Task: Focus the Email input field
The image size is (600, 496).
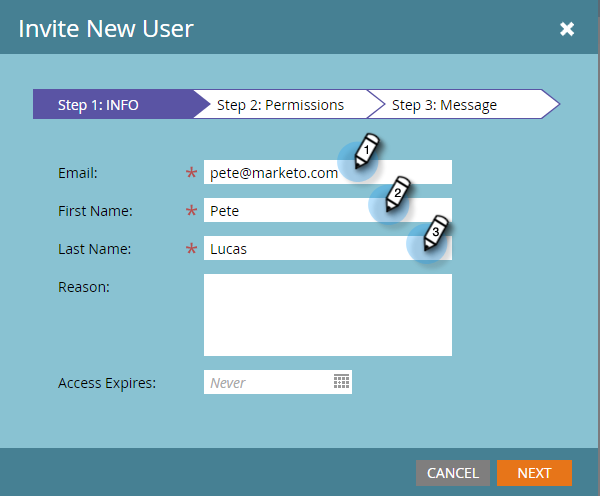Action: click(328, 172)
